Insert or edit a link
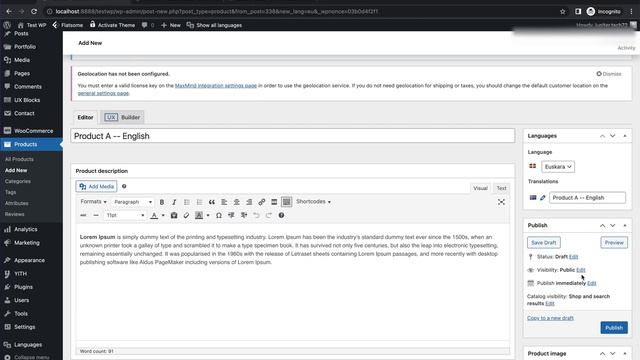 (x=262, y=202)
